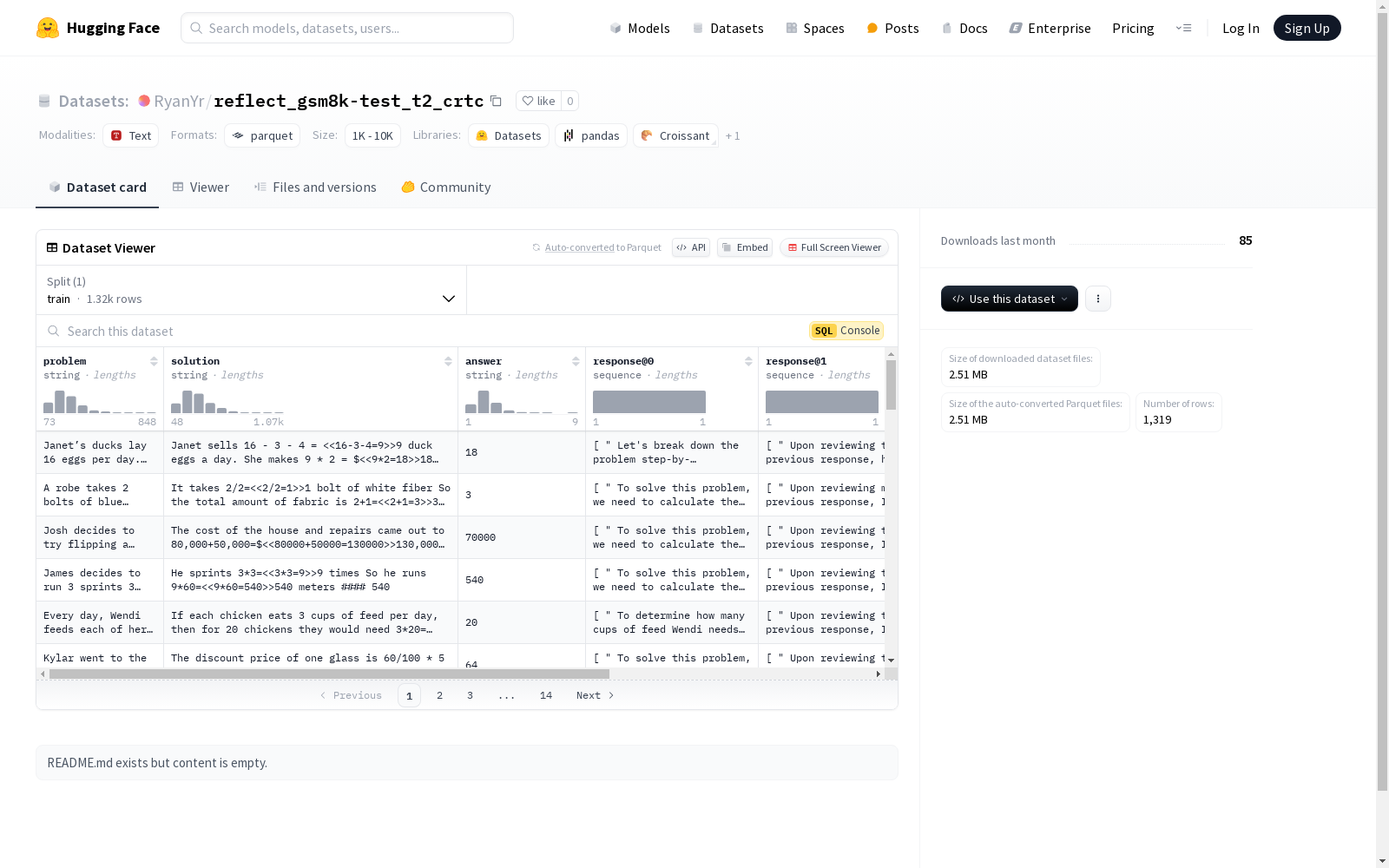Viewport: 1389px width, 868px height.
Task: Click the Hugging Face logo icon
Action: point(48,28)
